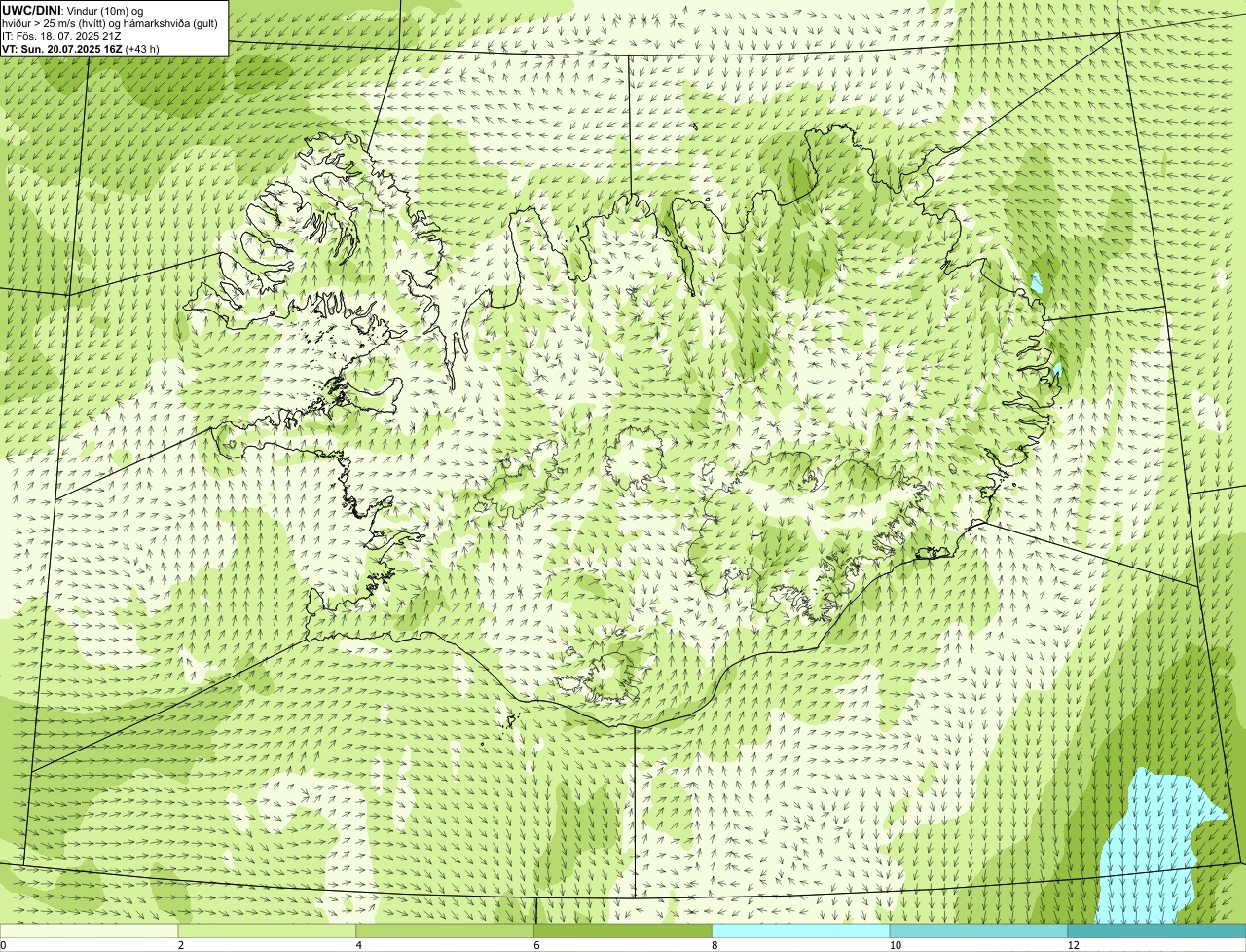Click the legend tick label "4"
This screenshot has width=1246, height=952.
(358, 945)
